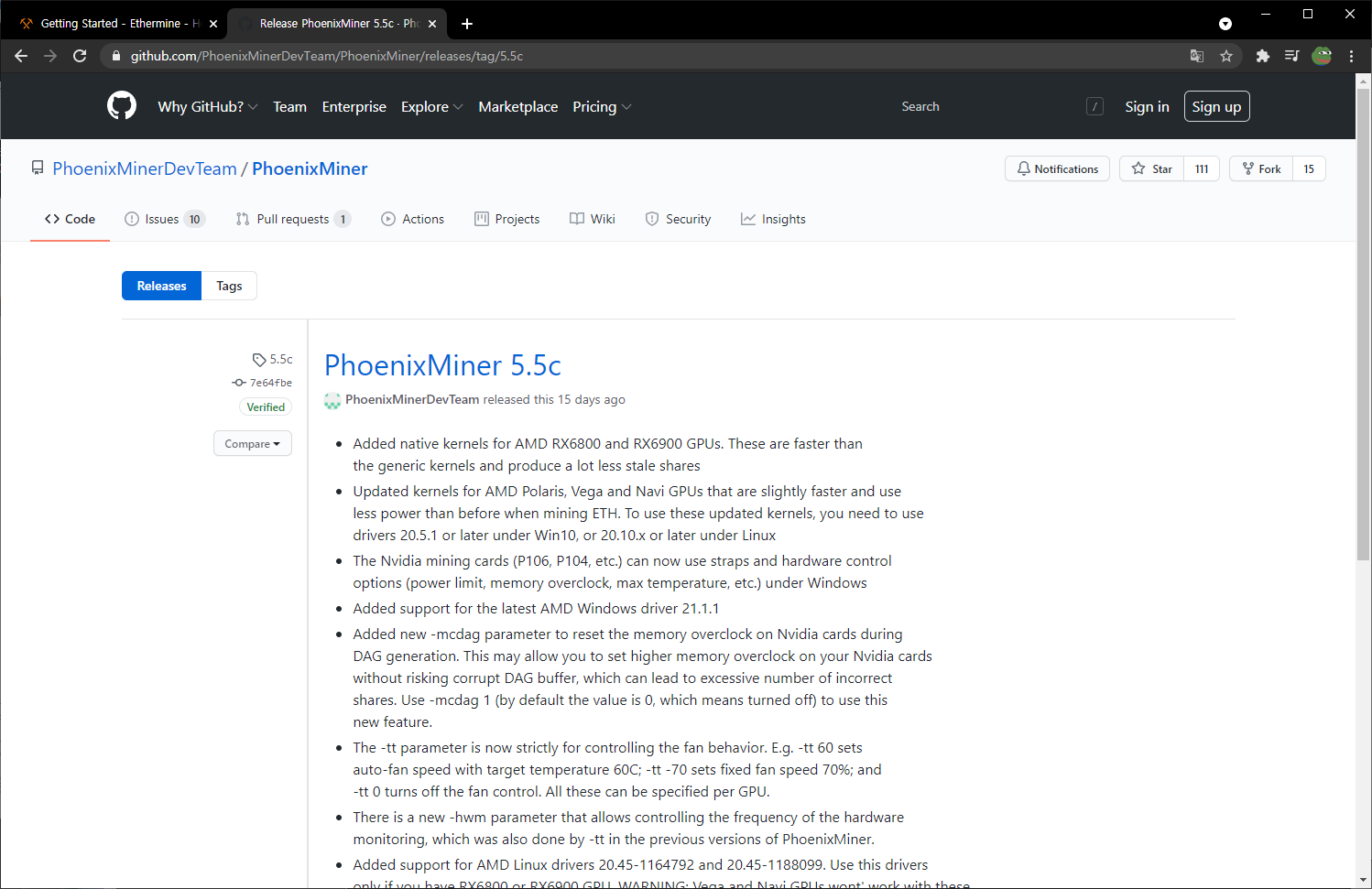This screenshot has width=1372, height=889.
Task: View the 15 forks count
Action: point(1309,168)
